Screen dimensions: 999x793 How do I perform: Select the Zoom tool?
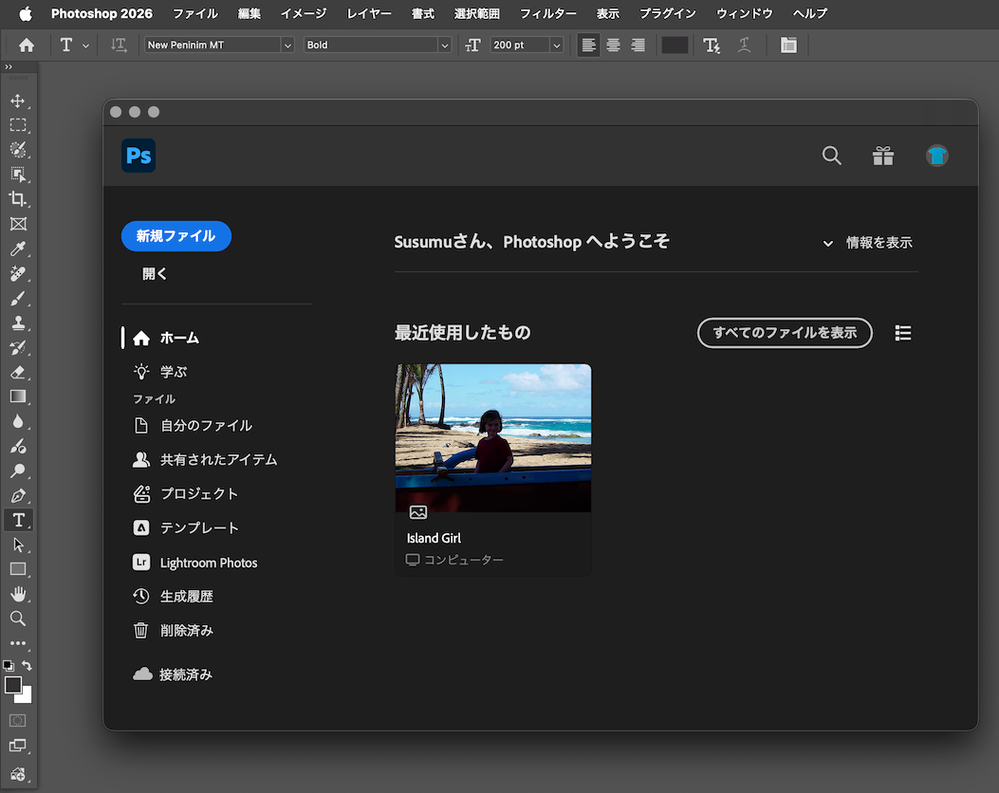coord(18,618)
